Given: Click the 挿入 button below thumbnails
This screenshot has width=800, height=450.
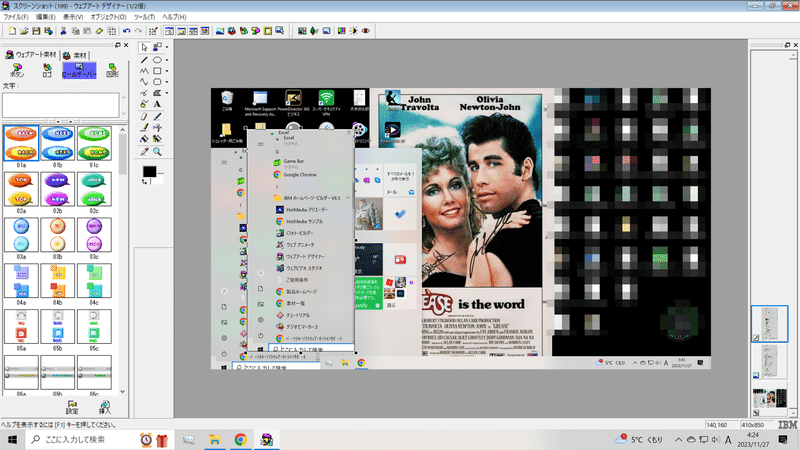Looking at the screenshot, I should click(105, 407).
